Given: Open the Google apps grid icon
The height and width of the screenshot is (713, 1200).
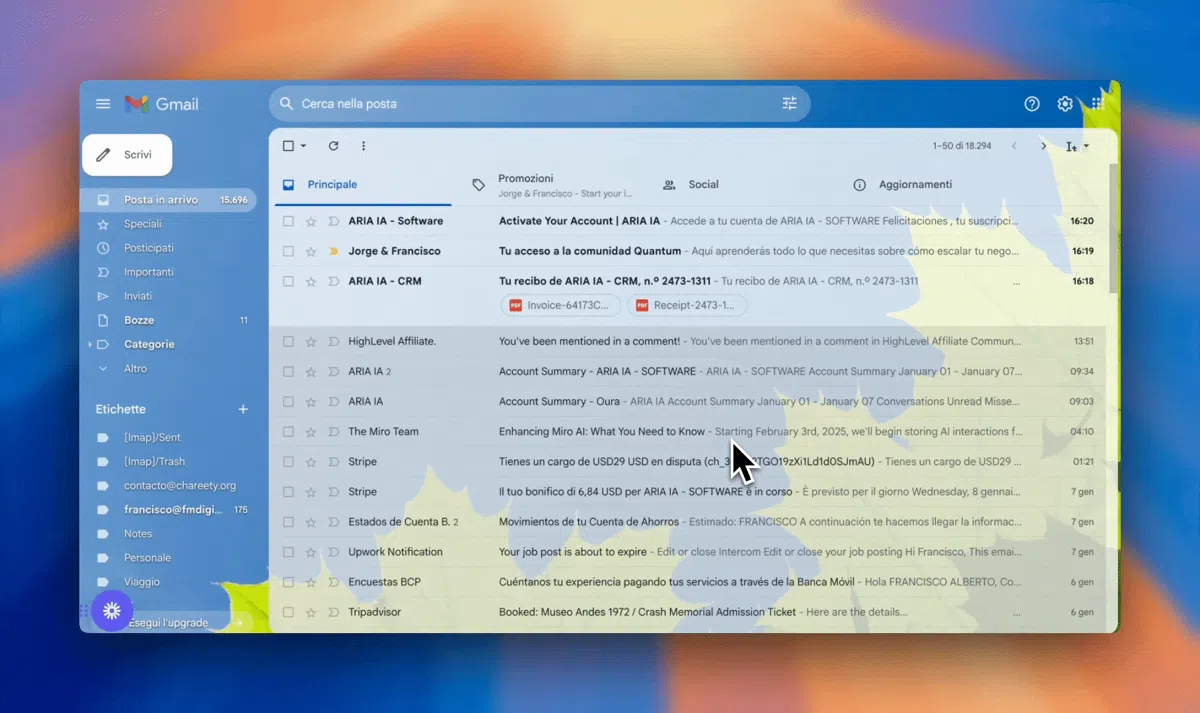Looking at the screenshot, I should pyautogui.click(x=1097, y=104).
